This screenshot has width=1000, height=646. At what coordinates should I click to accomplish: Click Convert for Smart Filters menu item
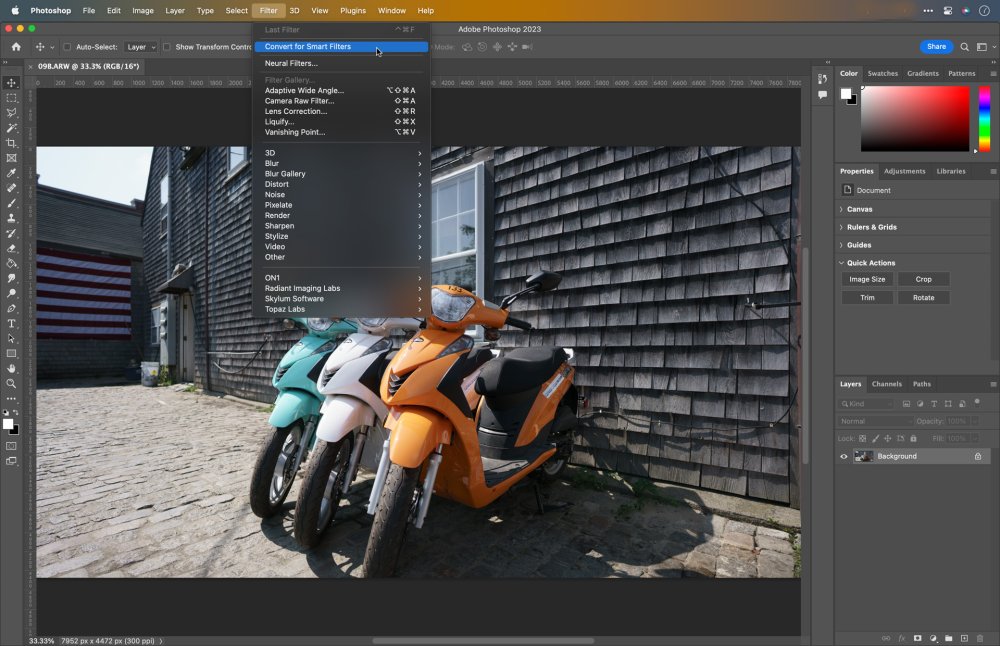tap(308, 46)
